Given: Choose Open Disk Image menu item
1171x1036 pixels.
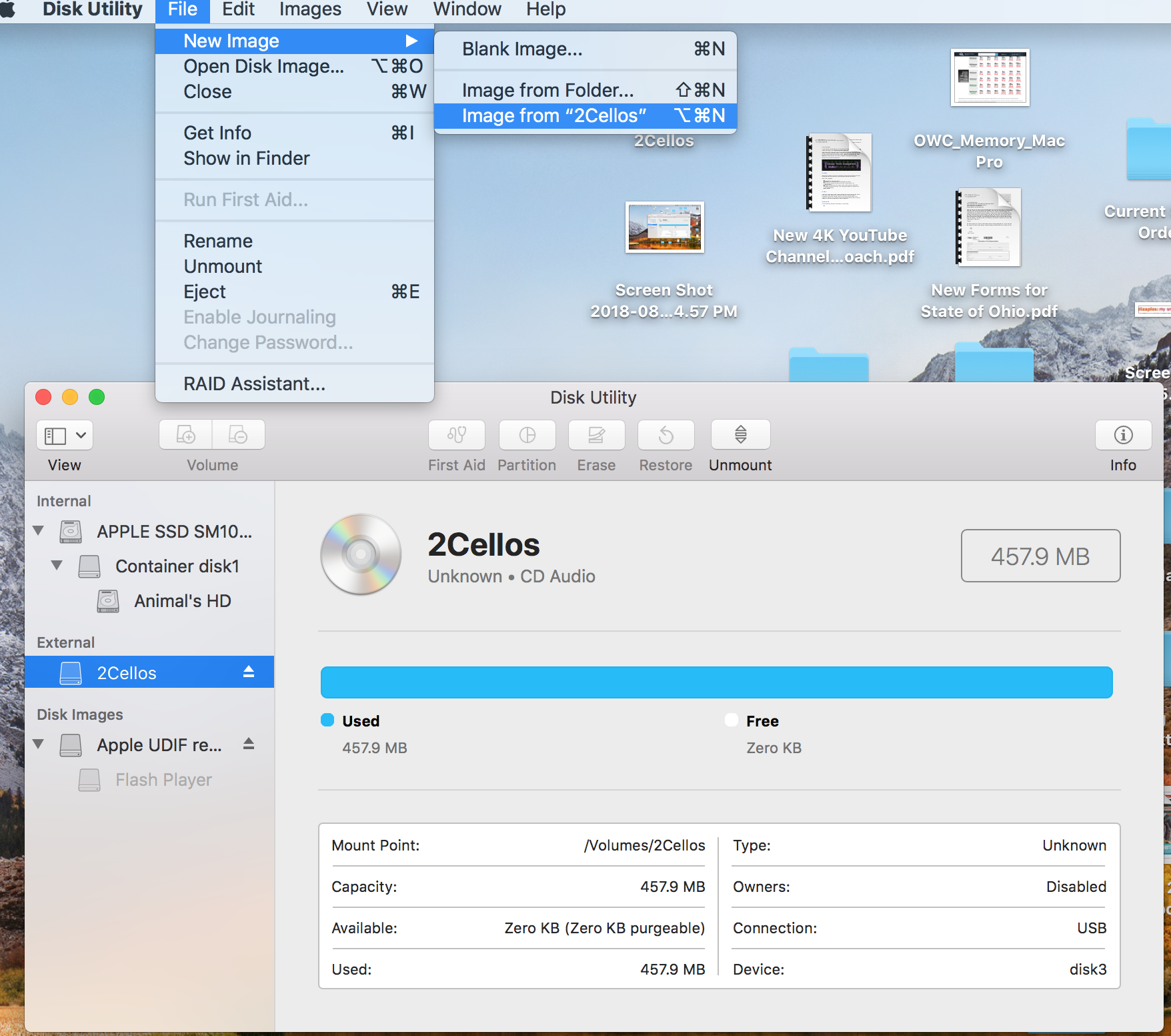Looking at the screenshot, I should 295,67.
